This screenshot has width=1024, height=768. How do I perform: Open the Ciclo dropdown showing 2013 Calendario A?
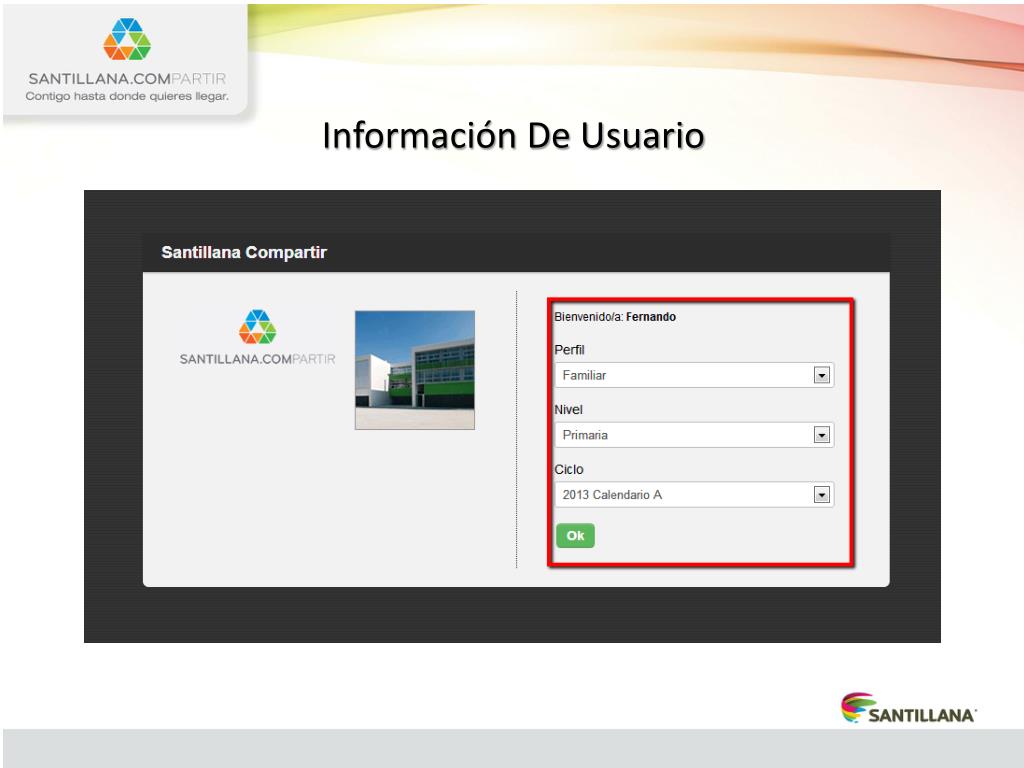694,495
